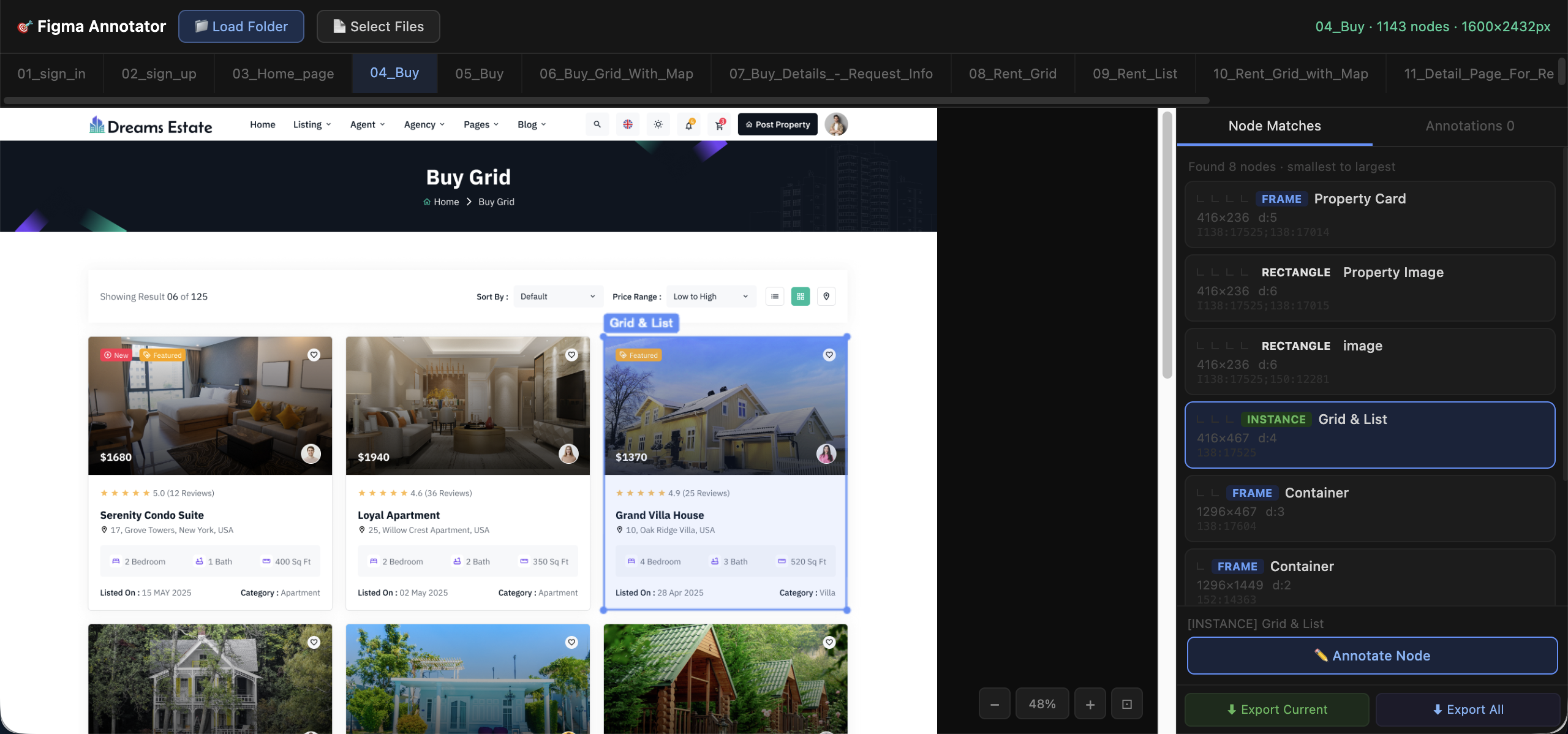The image size is (1568, 734).
Task: Click agent avatar on $1940 card
Action: point(568,454)
